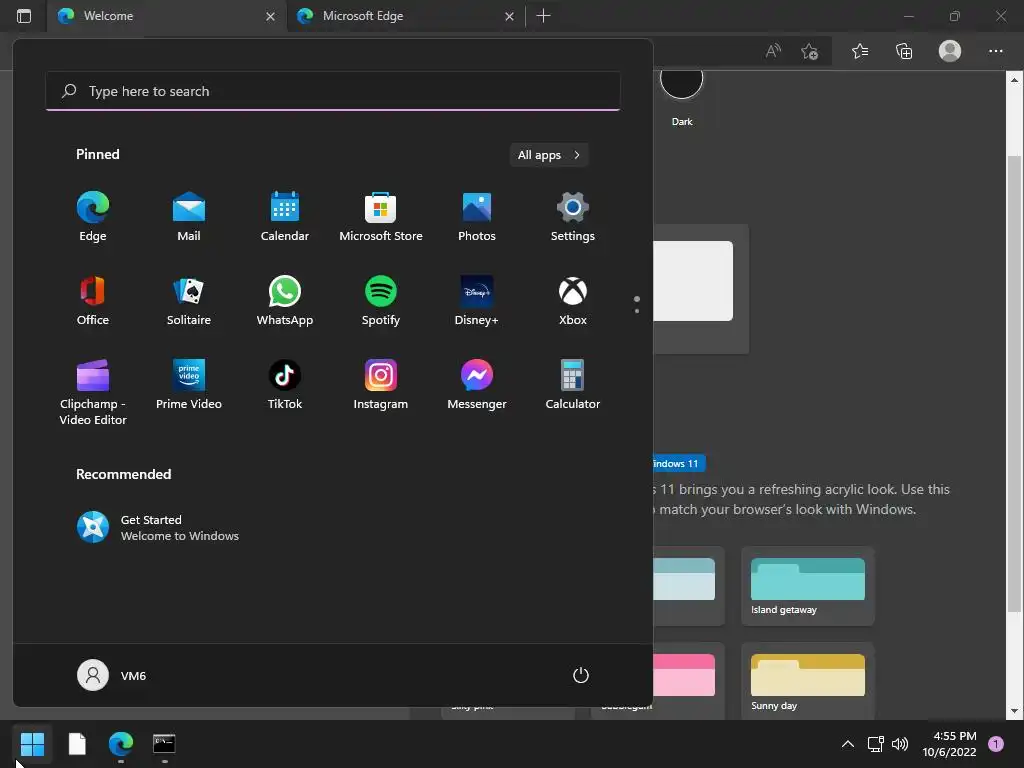Click the Edge page vertical scrollbar
The image size is (1024, 768).
[x=1014, y=384]
